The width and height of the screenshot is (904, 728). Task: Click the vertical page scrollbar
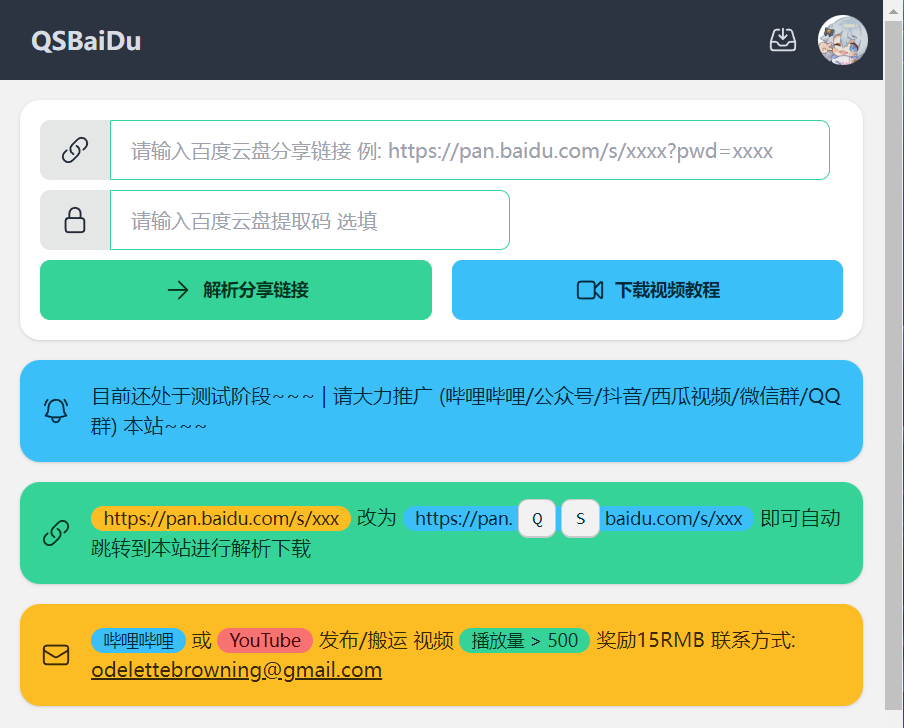tap(894, 364)
